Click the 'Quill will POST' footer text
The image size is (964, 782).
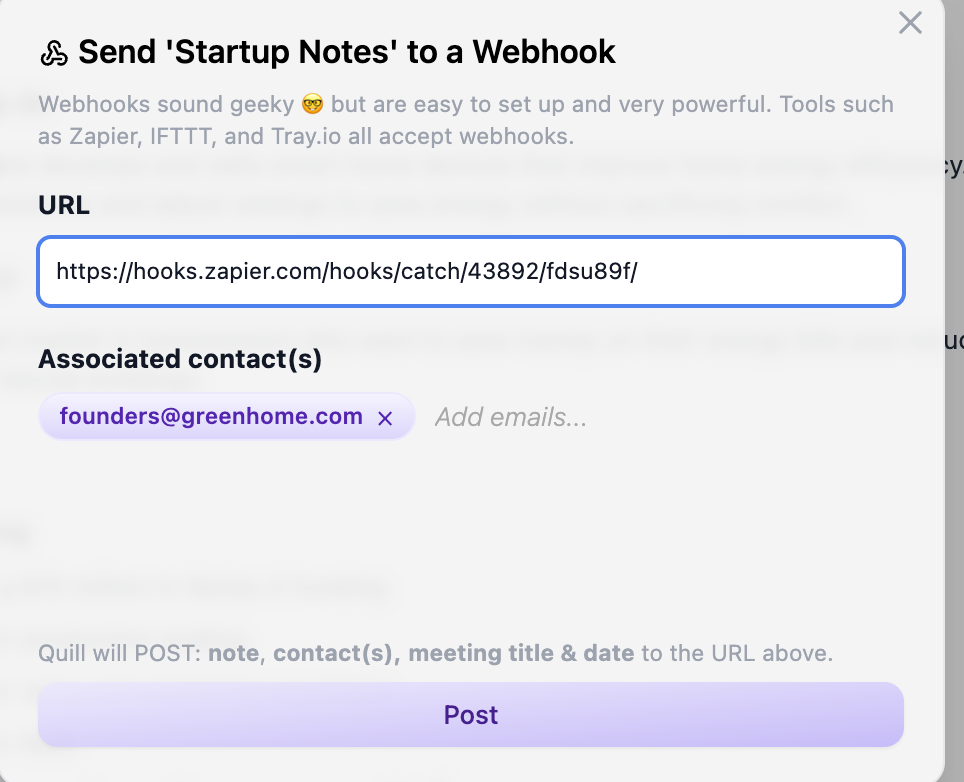(x=120, y=654)
